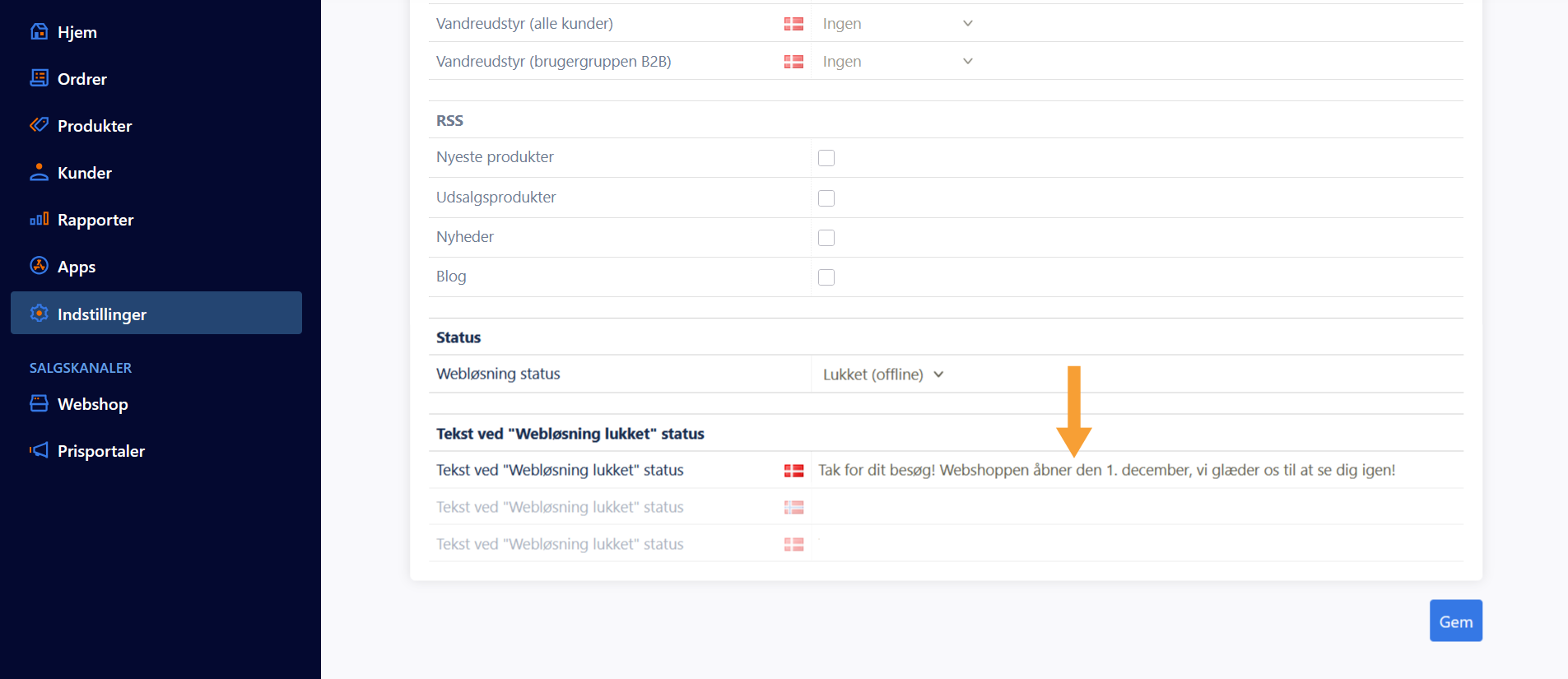Expand the Webløsning status dropdown
Image resolution: width=1568 pixels, height=679 pixels.
882,374
